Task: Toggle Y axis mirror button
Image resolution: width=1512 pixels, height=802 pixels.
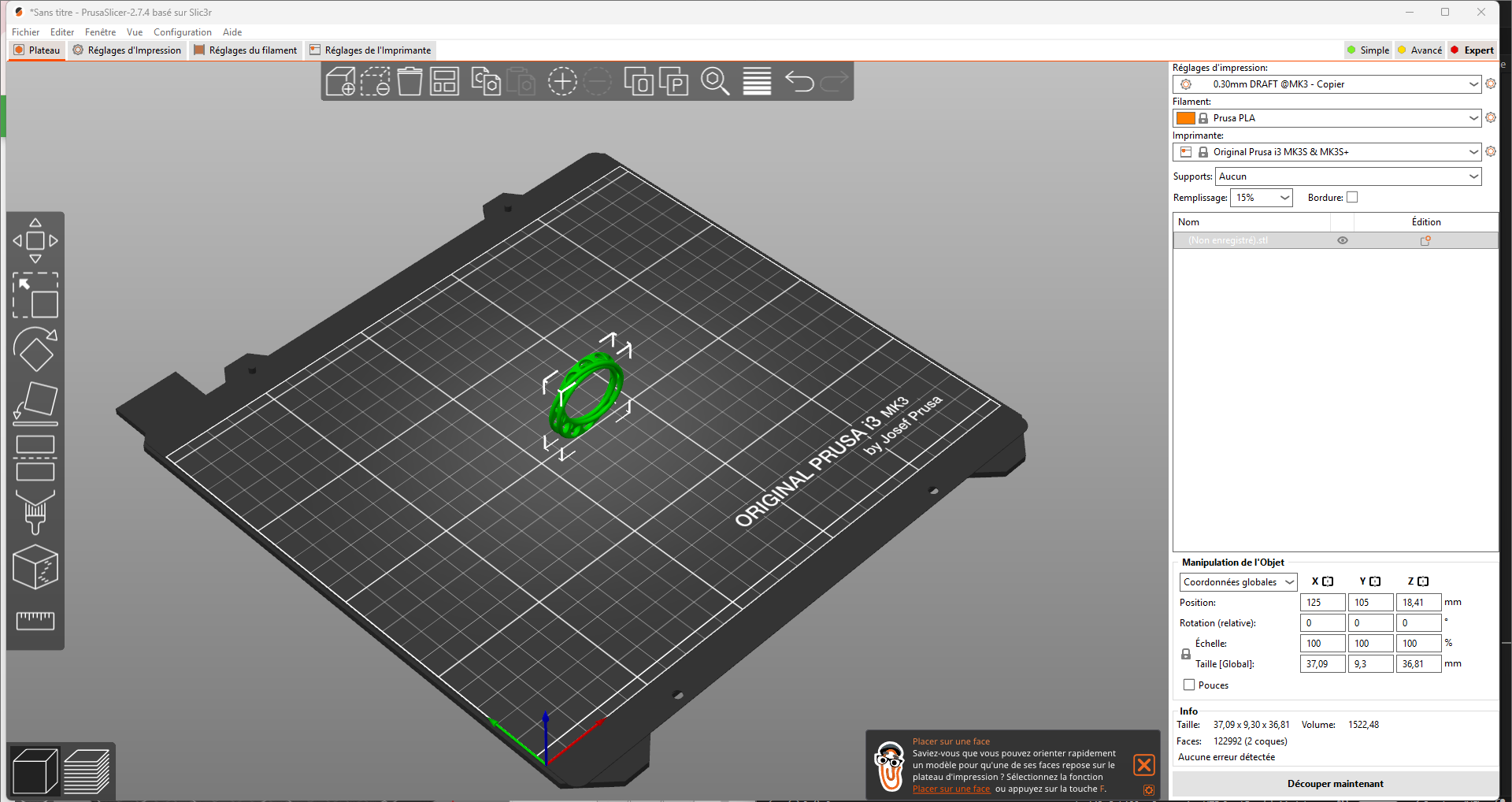Action: point(1376,581)
